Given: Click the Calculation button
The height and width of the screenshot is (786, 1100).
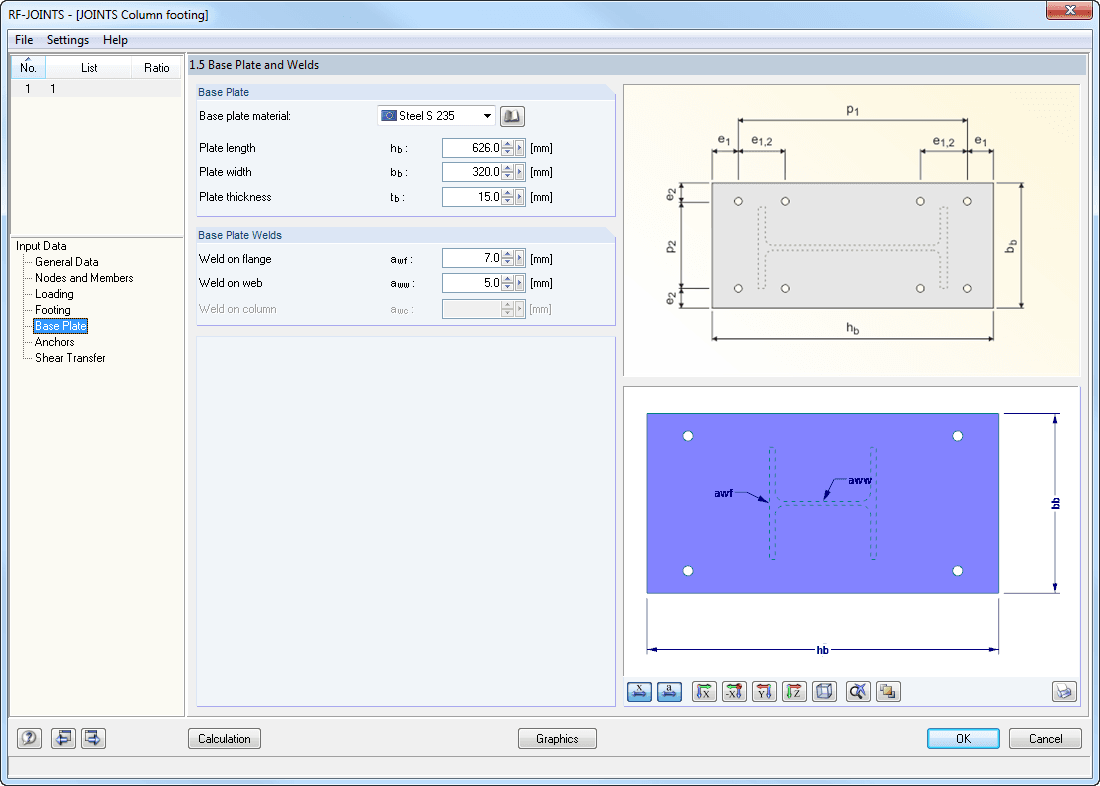Looking at the screenshot, I should pyautogui.click(x=224, y=739).
